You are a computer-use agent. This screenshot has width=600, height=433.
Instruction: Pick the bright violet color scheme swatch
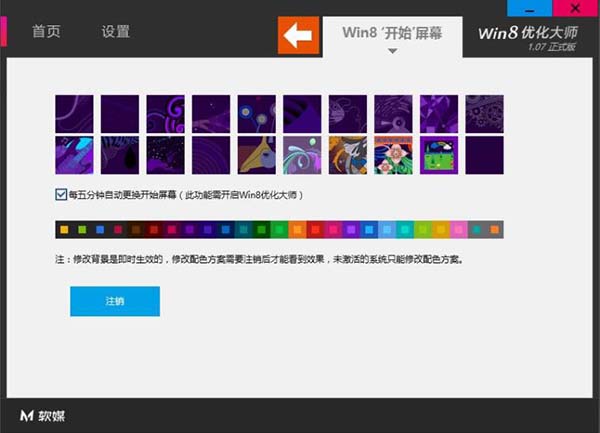[351, 230]
